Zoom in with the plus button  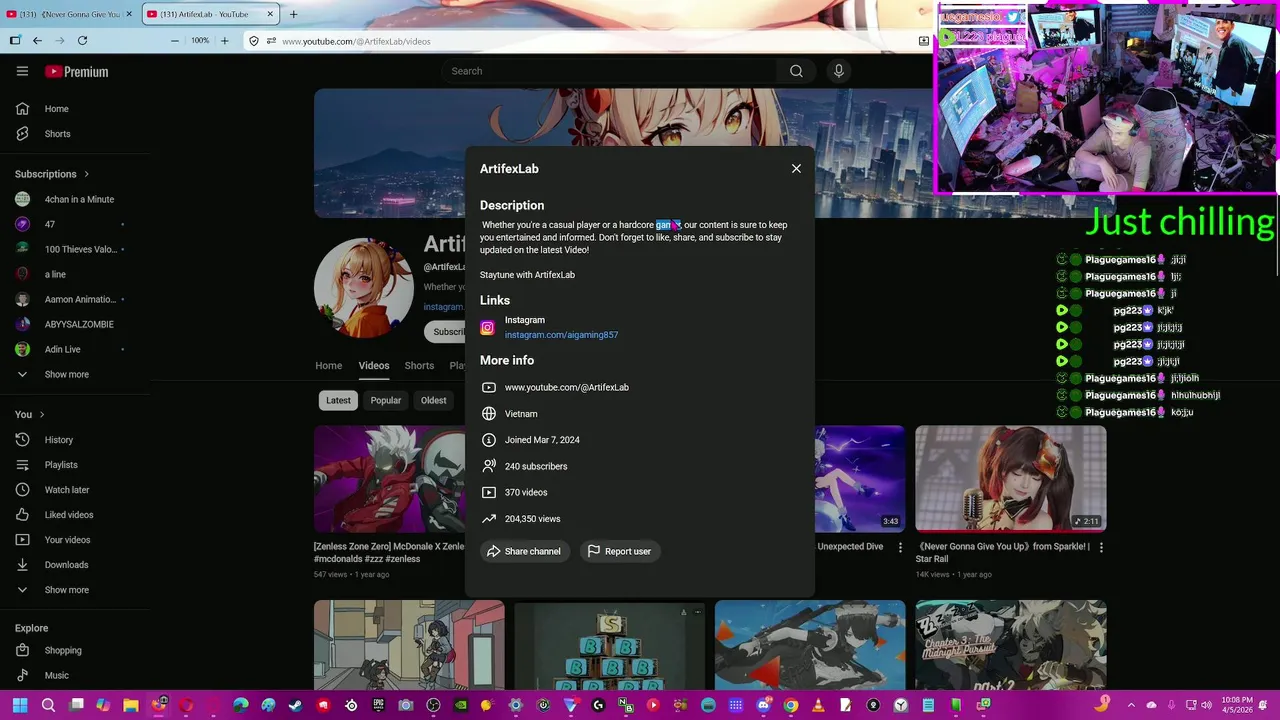pyautogui.click(x=224, y=41)
